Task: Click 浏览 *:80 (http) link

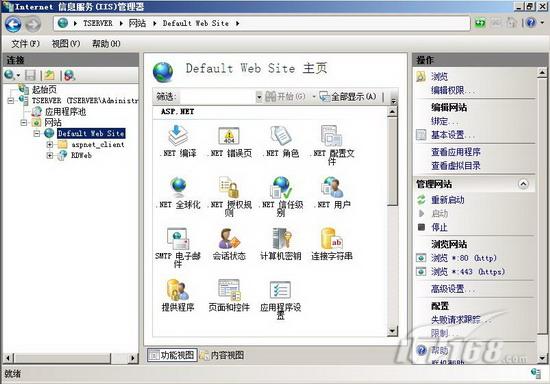Action: pos(464,258)
